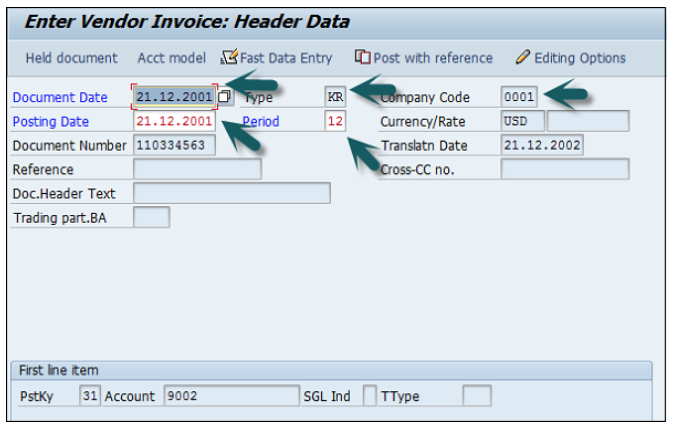The width and height of the screenshot is (674, 427).
Task: Click the Fast Data Entry icon
Action: [229, 58]
